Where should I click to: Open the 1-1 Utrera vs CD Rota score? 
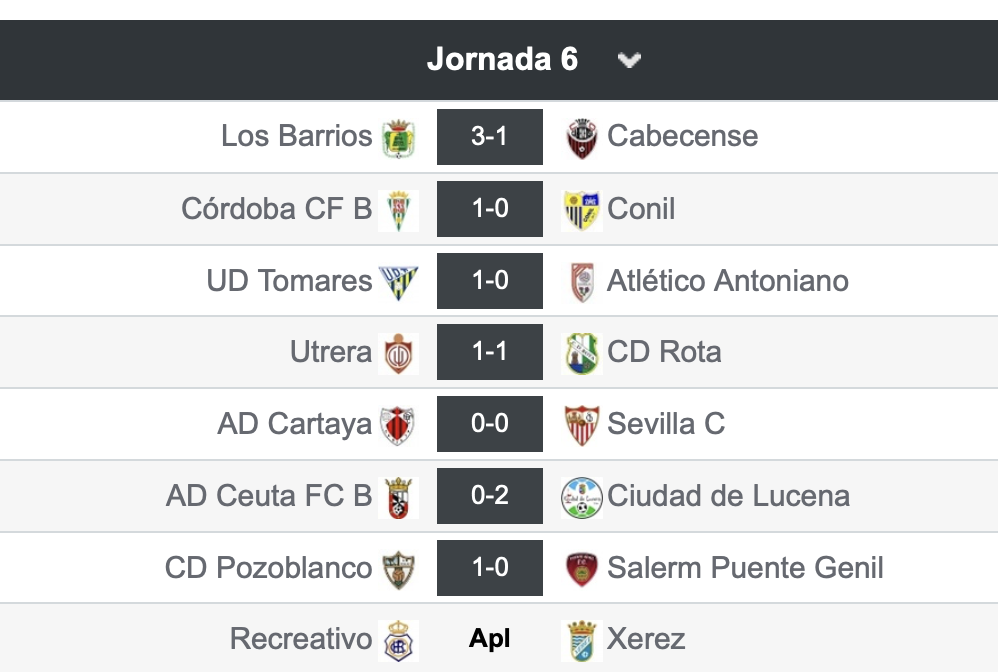(489, 352)
